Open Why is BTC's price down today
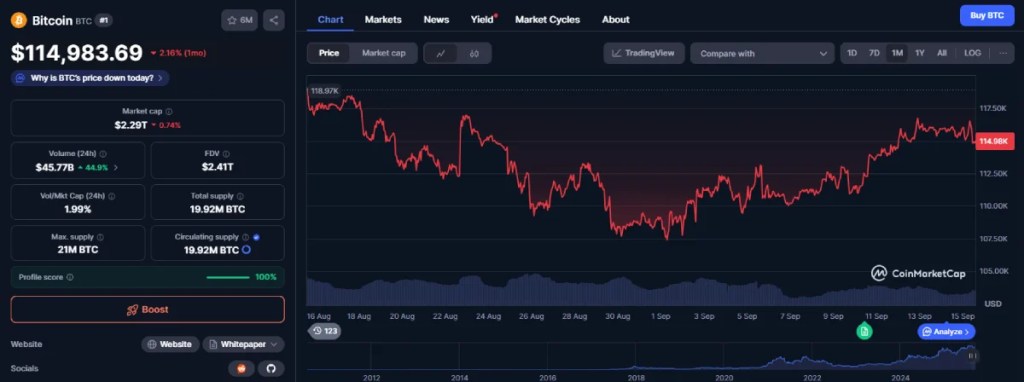This screenshot has width=1024, height=382. click(x=90, y=78)
